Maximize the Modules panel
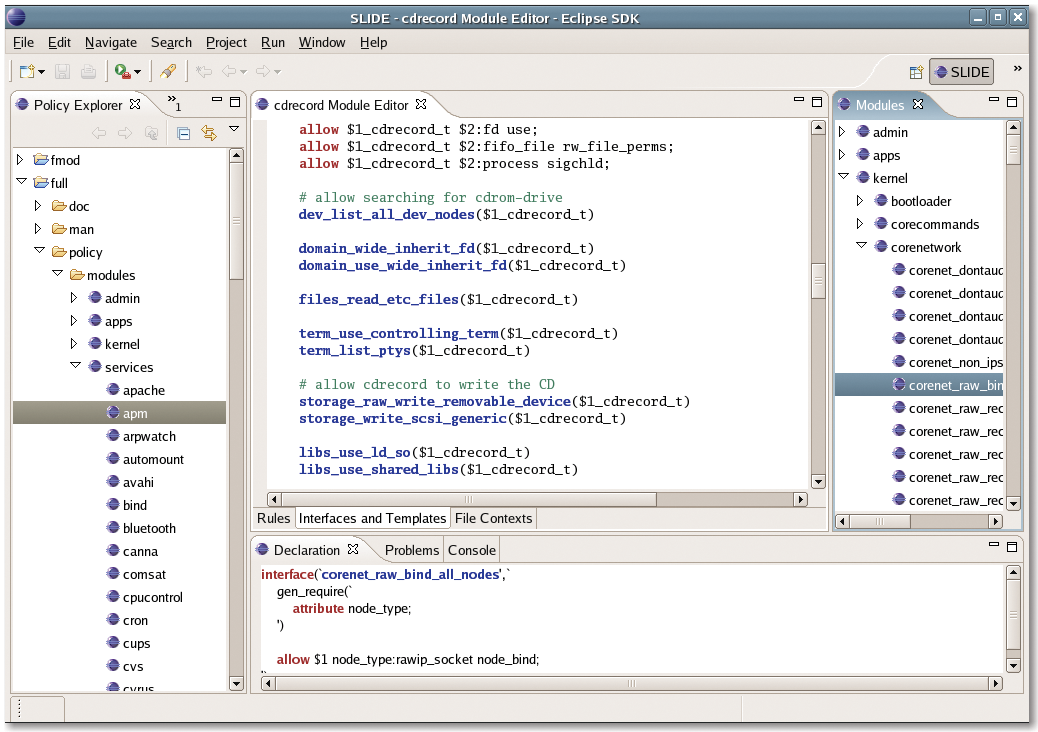This screenshot has height=732, width=1038. coord(1012,102)
